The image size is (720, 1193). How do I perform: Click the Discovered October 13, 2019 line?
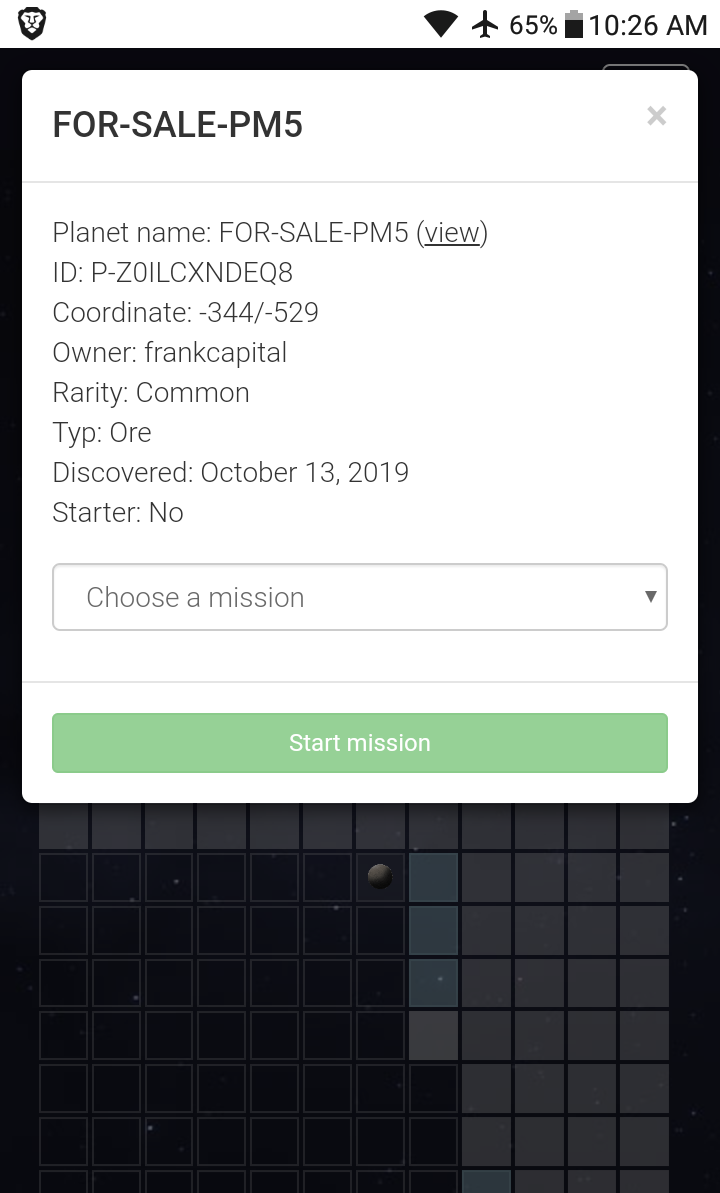pyautogui.click(x=231, y=473)
